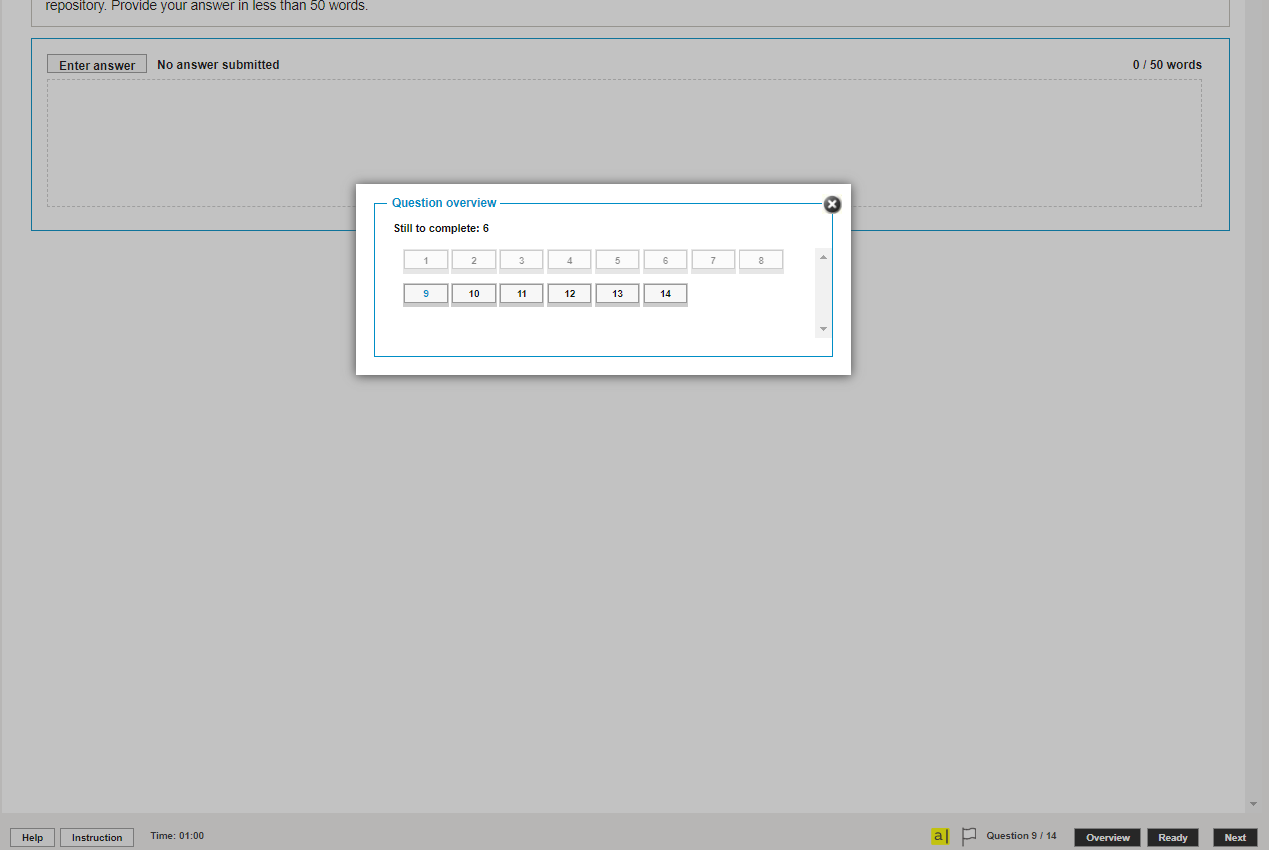Click the overview scrollbar down arrow
The height and width of the screenshot is (850, 1269).
(x=823, y=329)
